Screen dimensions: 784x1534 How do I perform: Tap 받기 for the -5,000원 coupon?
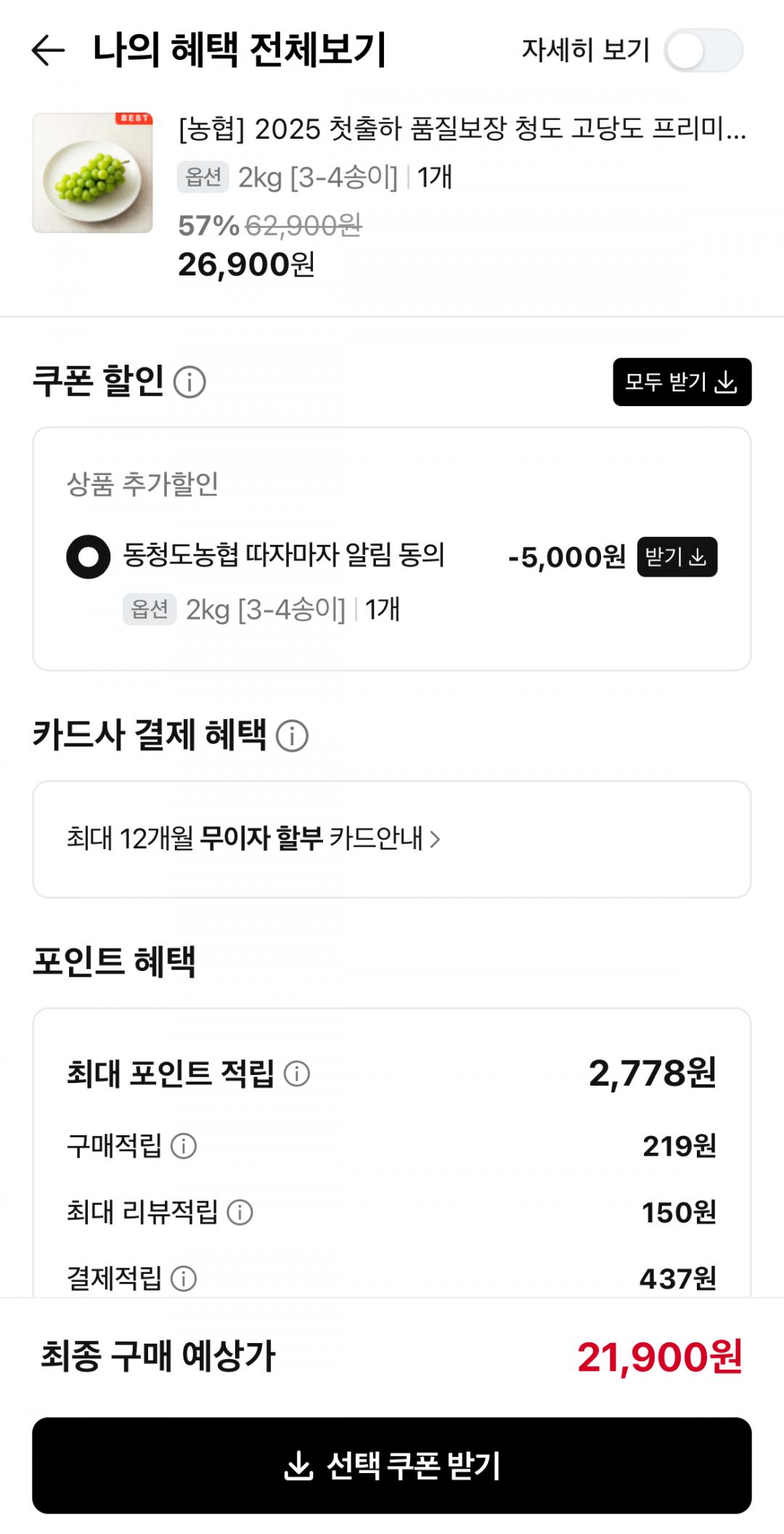(x=677, y=557)
